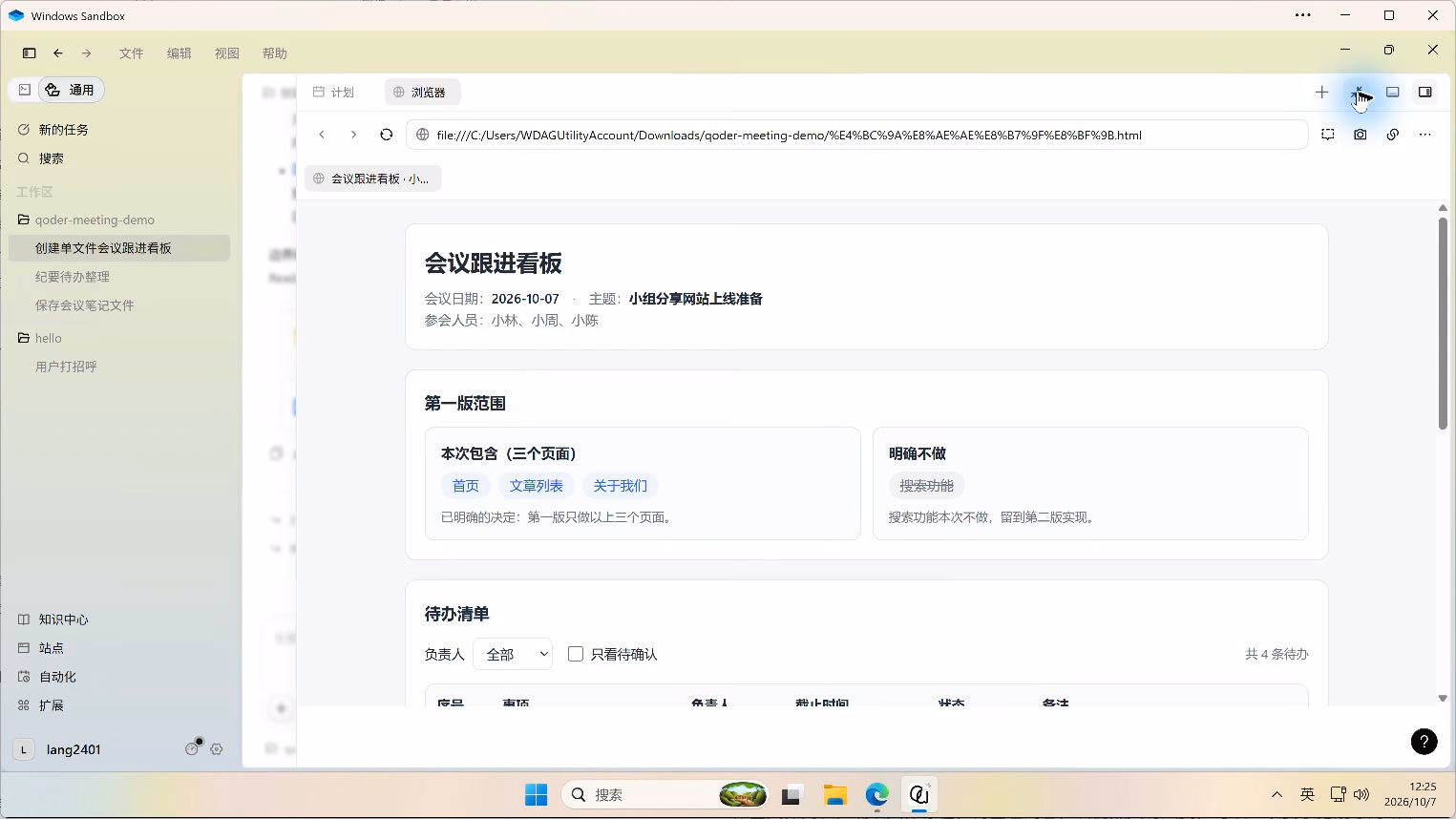Go back with the top-bar left arrow

point(58,53)
